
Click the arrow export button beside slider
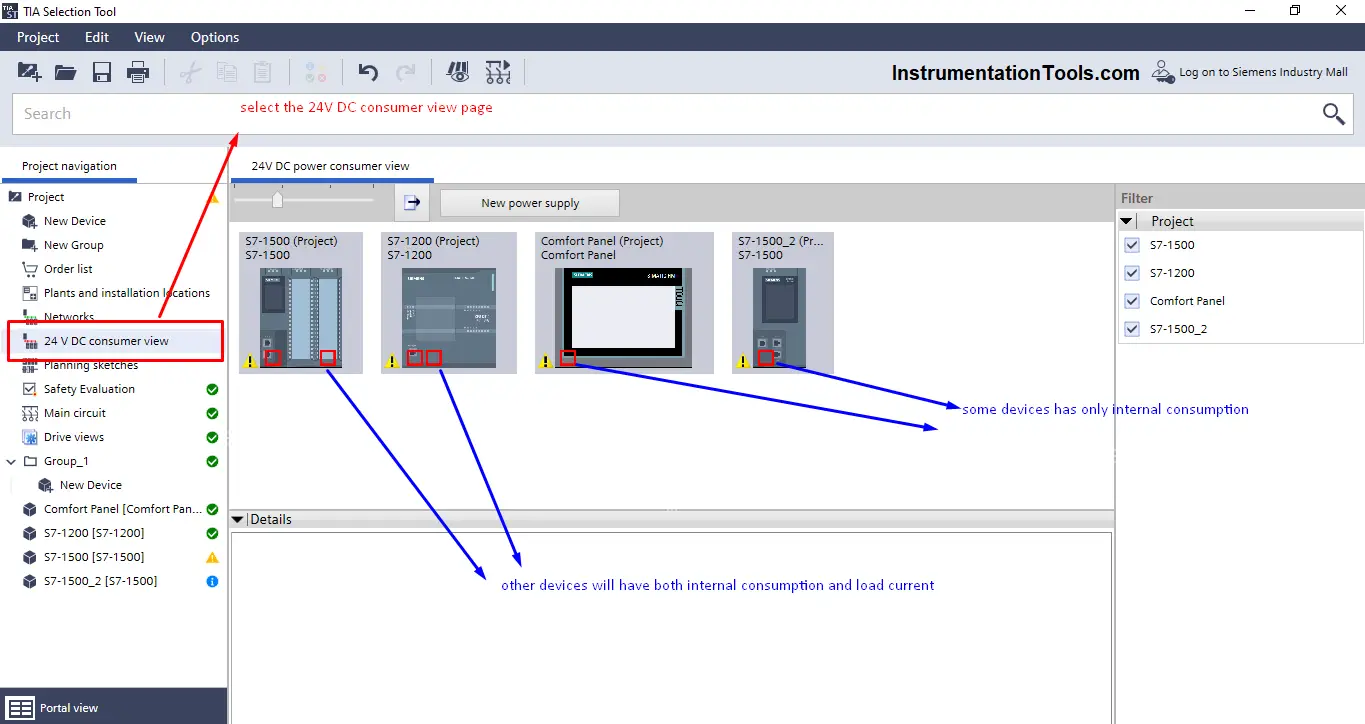coord(412,203)
